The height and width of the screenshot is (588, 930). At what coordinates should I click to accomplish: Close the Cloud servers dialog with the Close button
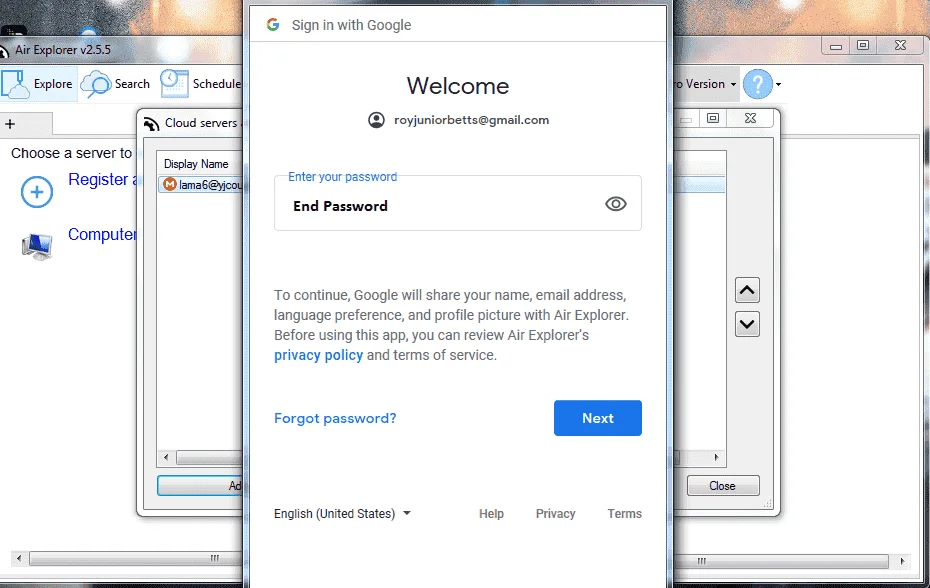723,485
